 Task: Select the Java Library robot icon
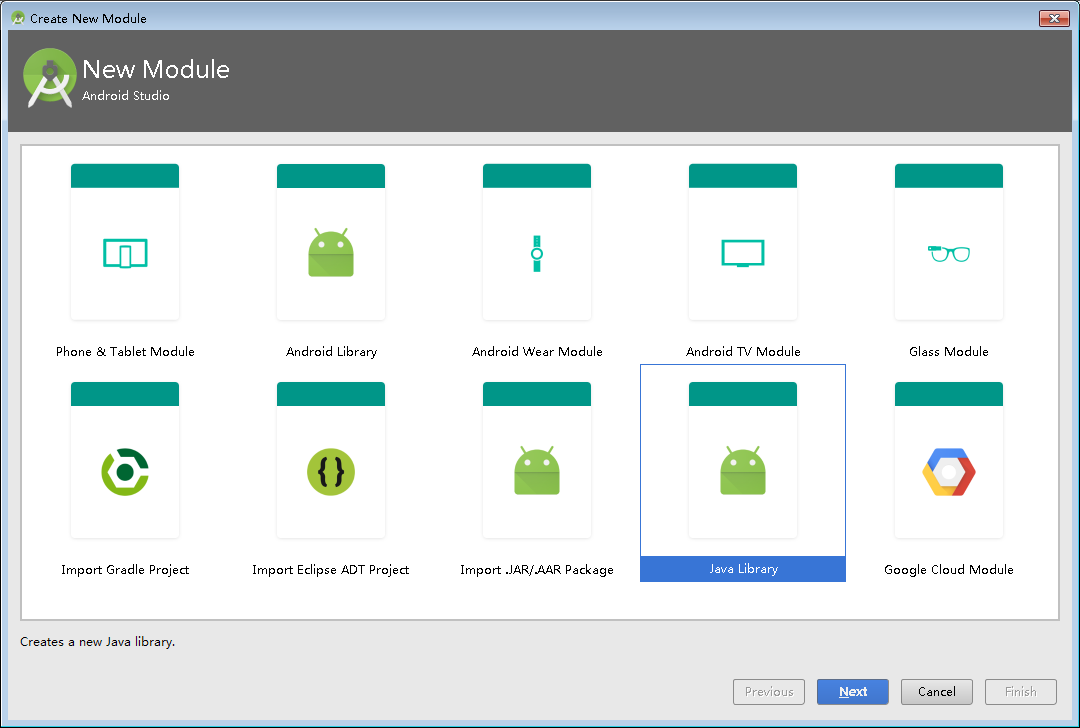(x=742, y=471)
